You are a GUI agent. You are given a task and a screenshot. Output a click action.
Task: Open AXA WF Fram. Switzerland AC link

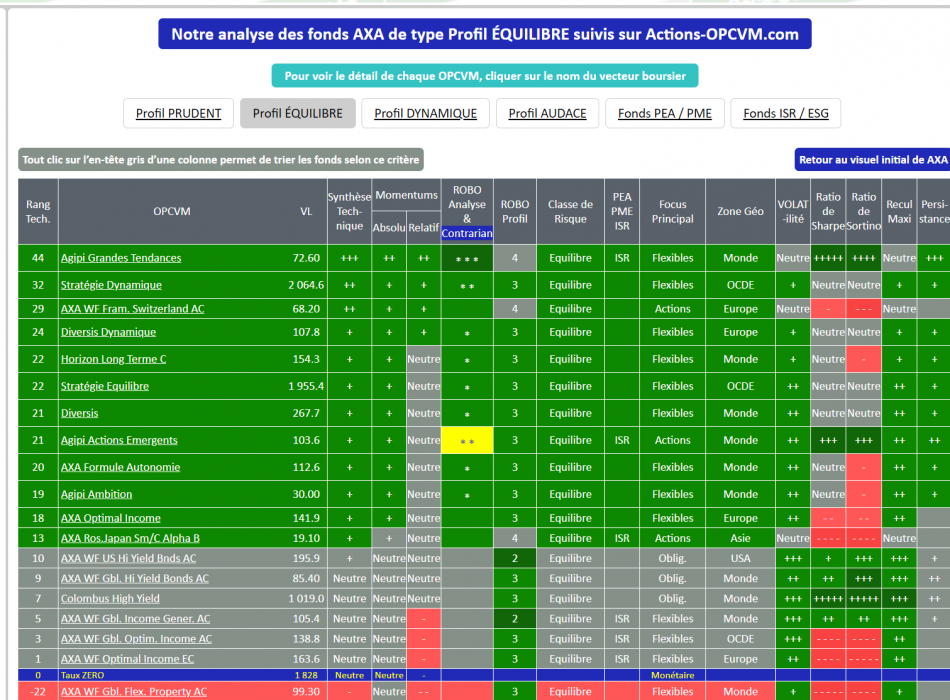[x=132, y=308]
